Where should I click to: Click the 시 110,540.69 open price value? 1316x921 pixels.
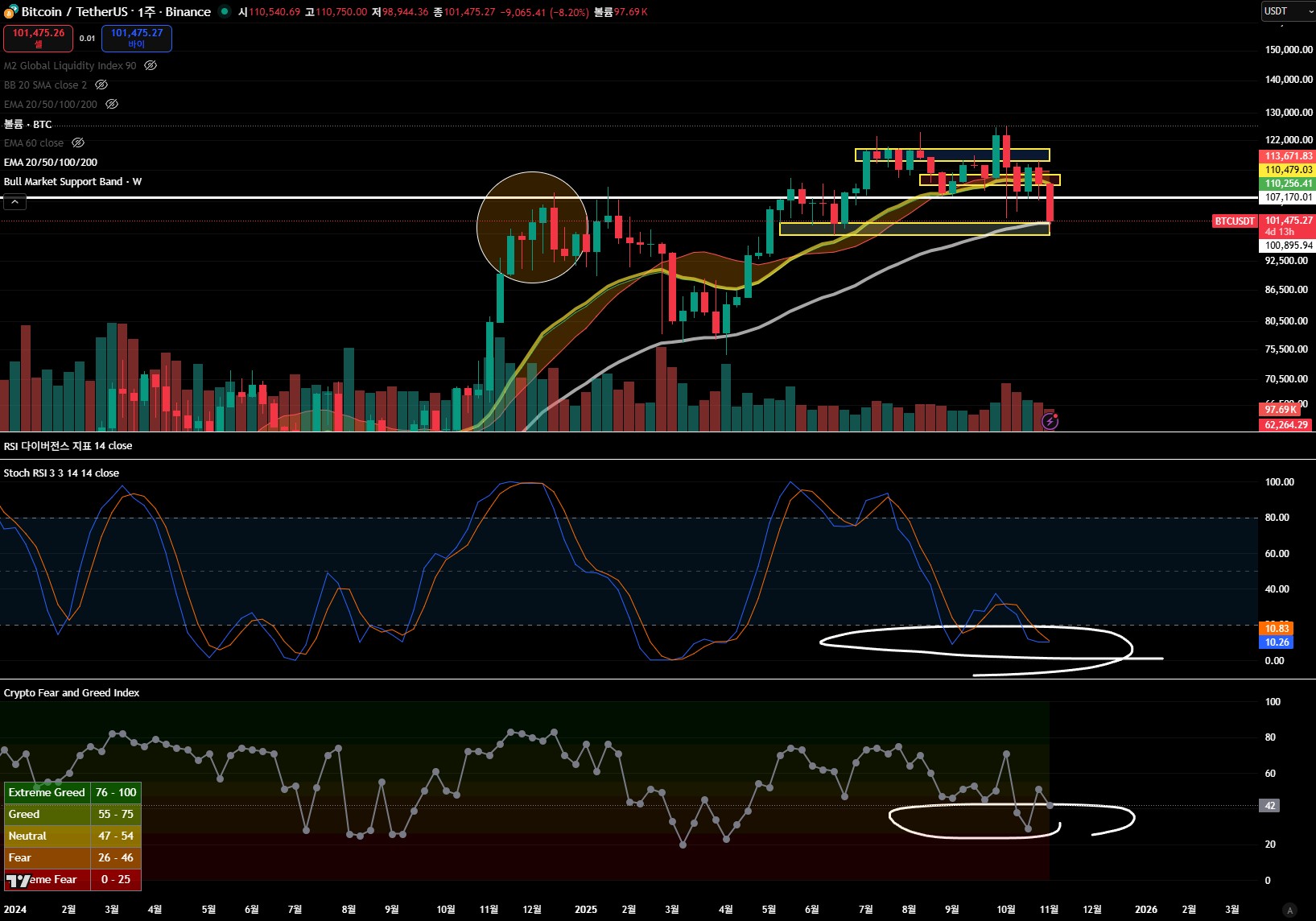(269, 12)
